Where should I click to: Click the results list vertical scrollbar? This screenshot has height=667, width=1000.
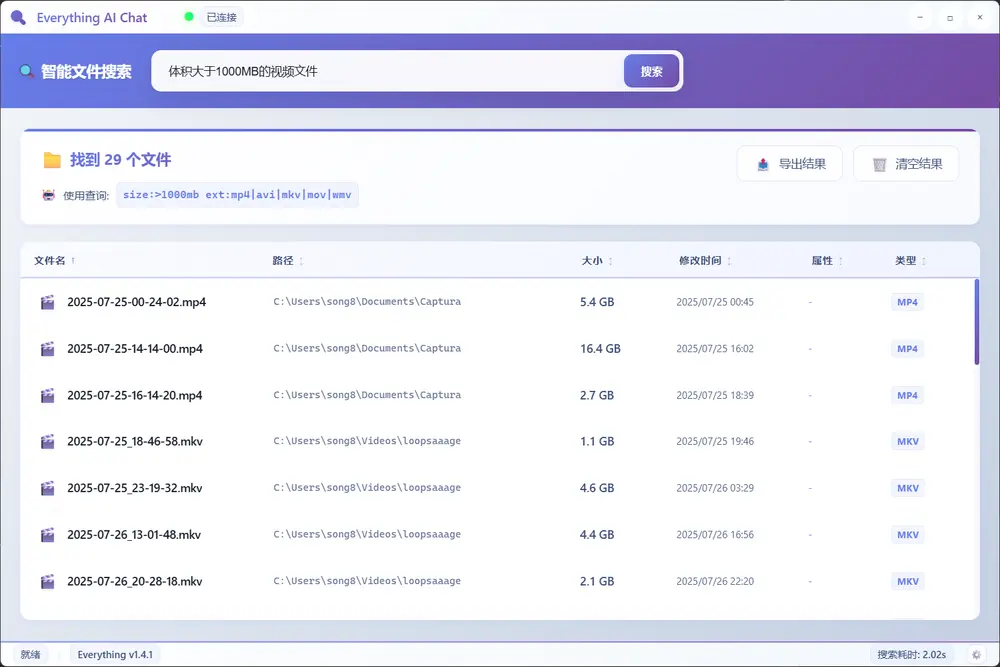[976, 322]
